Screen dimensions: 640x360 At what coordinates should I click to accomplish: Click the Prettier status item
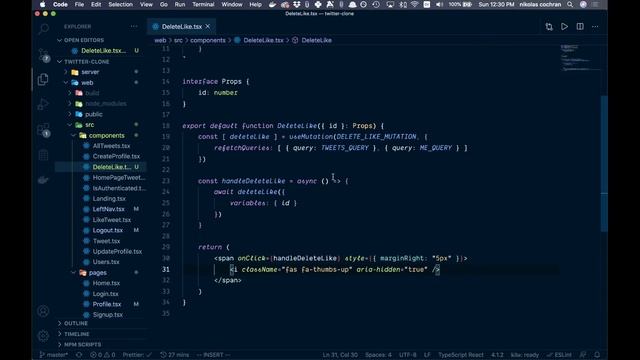138,355
